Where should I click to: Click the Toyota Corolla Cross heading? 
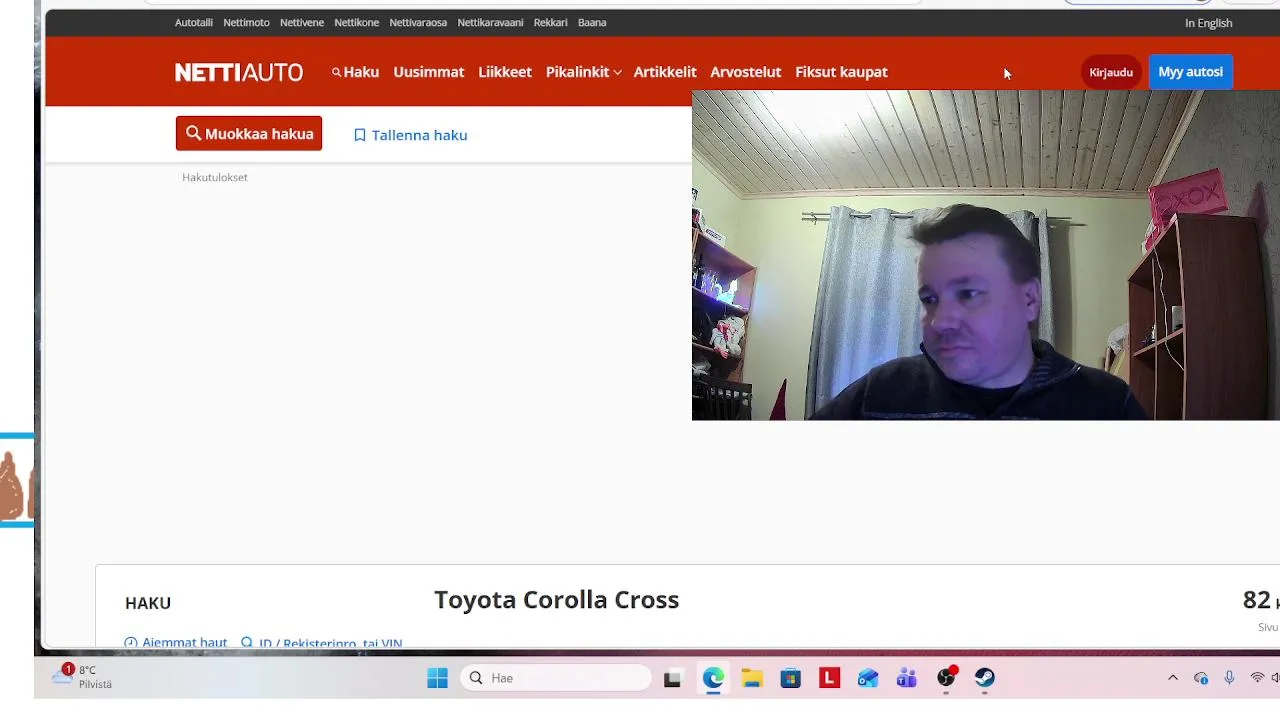[556, 600]
